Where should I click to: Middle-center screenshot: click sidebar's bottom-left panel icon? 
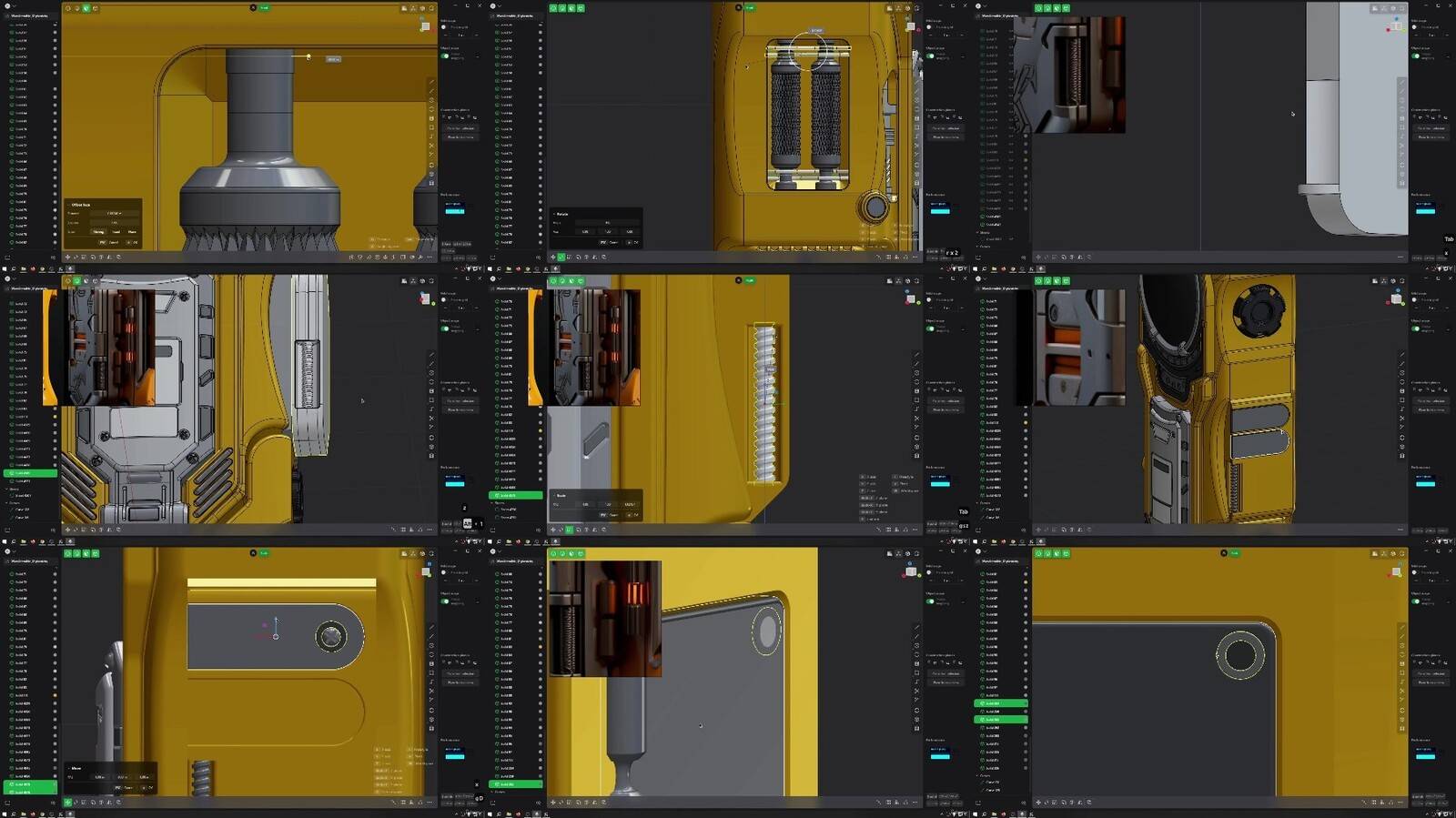[x=492, y=530]
